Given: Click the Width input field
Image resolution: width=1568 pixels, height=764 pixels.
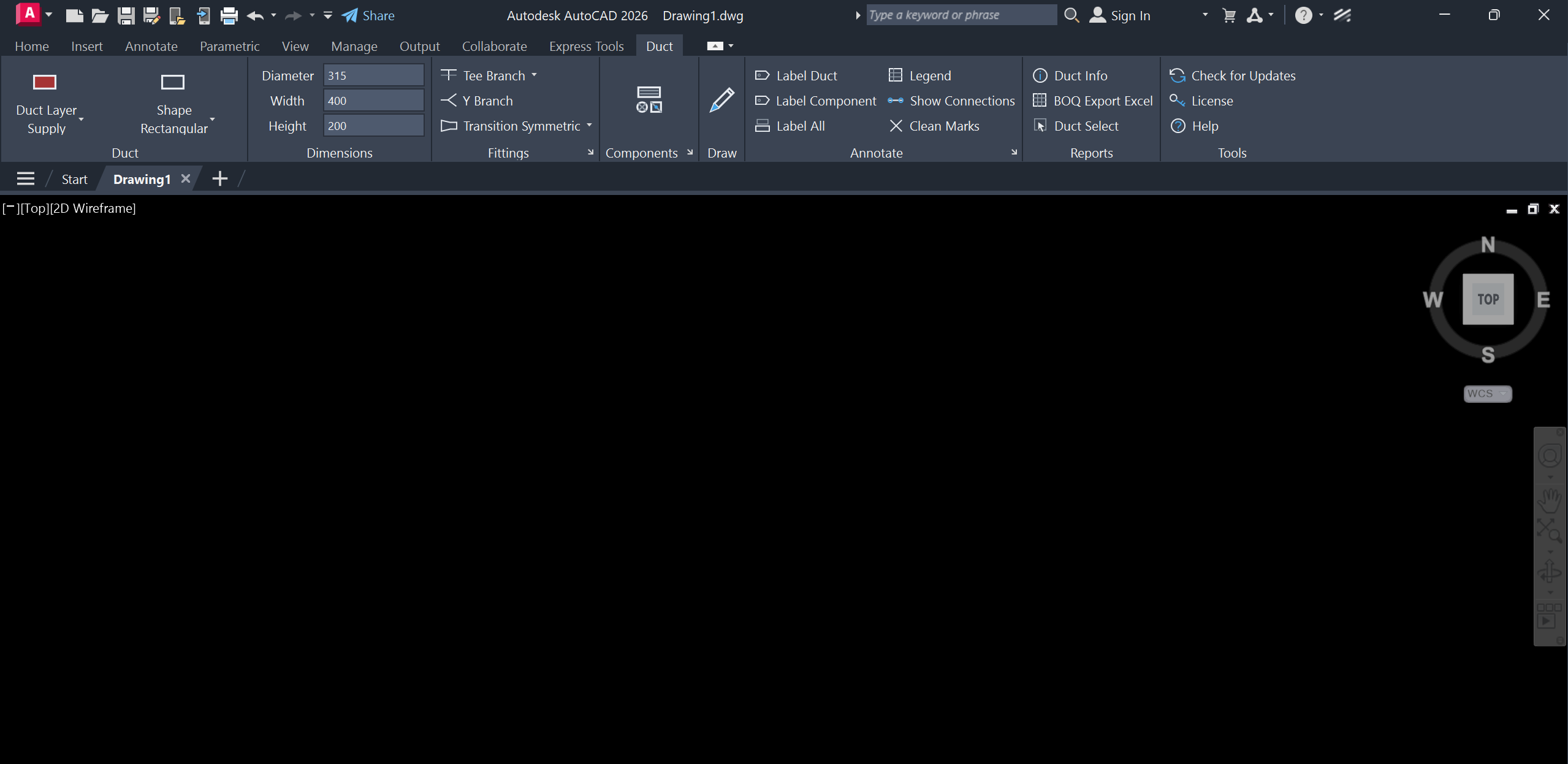Looking at the screenshot, I should [x=373, y=101].
